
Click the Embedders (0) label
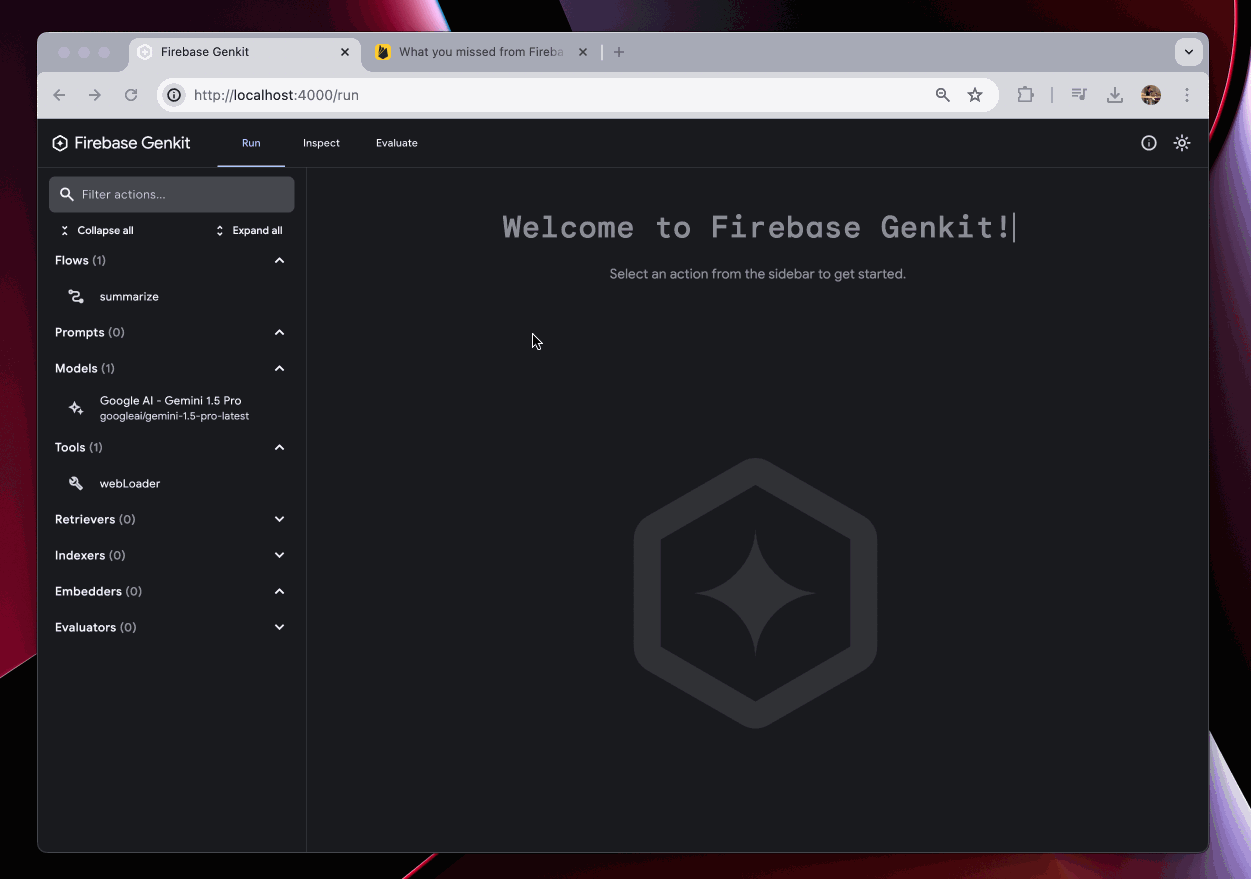[x=98, y=591]
